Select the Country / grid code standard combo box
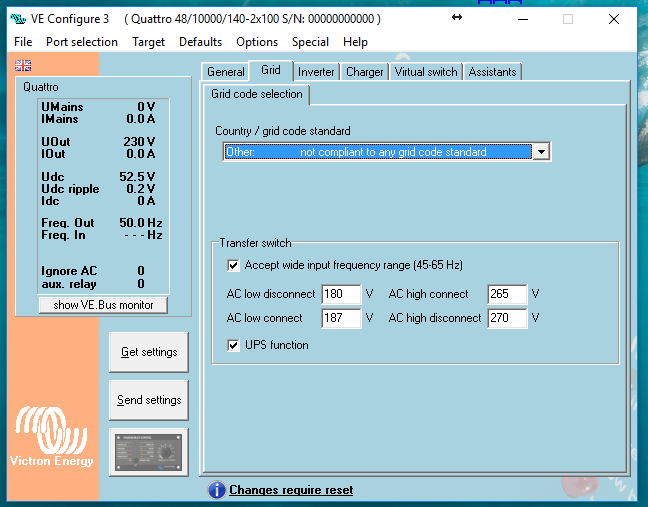This screenshot has height=507, width=648. pos(386,152)
